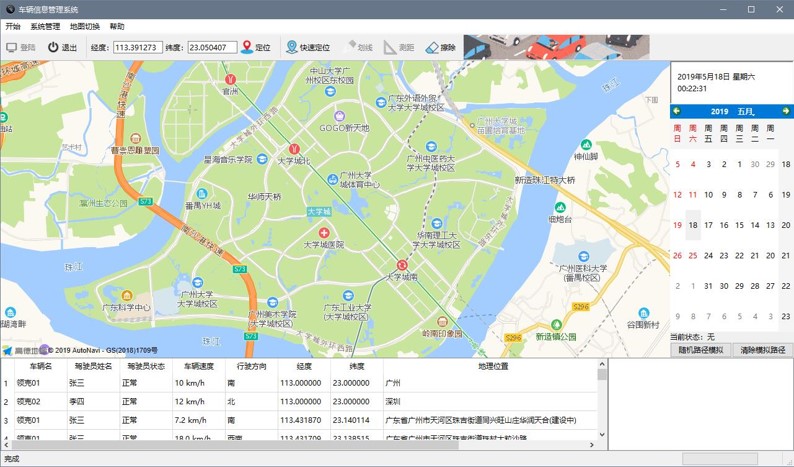
Task: Click the 谷围新村 residential icon
Action: pyautogui.click(x=644, y=313)
